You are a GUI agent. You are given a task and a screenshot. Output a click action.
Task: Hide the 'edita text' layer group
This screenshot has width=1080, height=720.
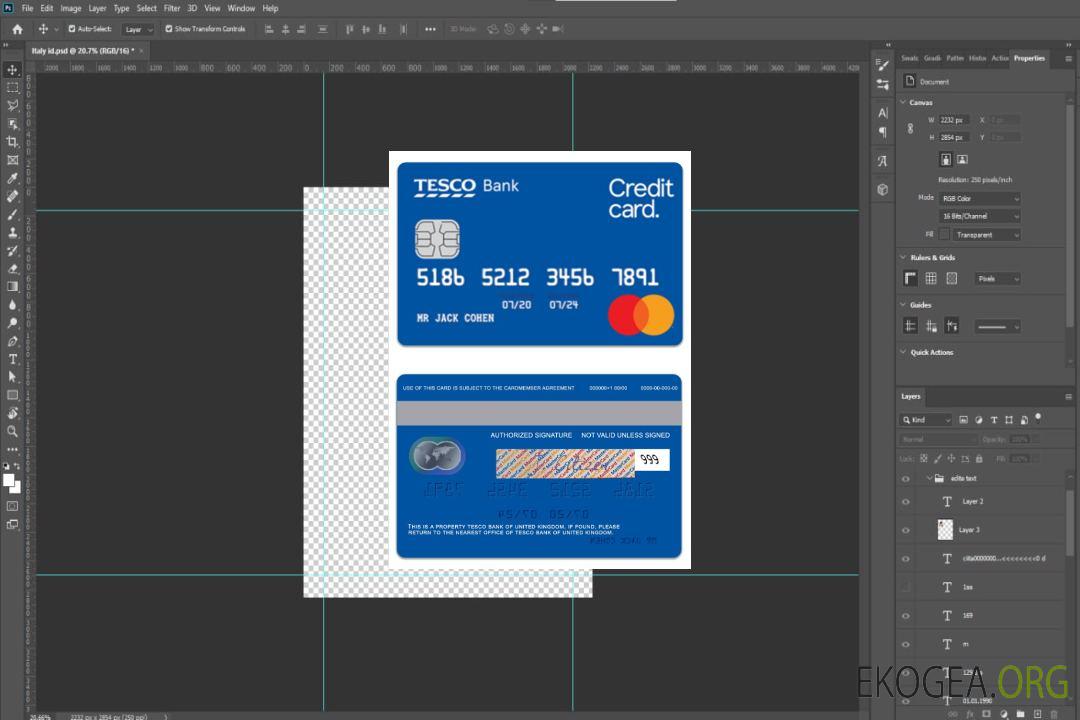[906, 479]
